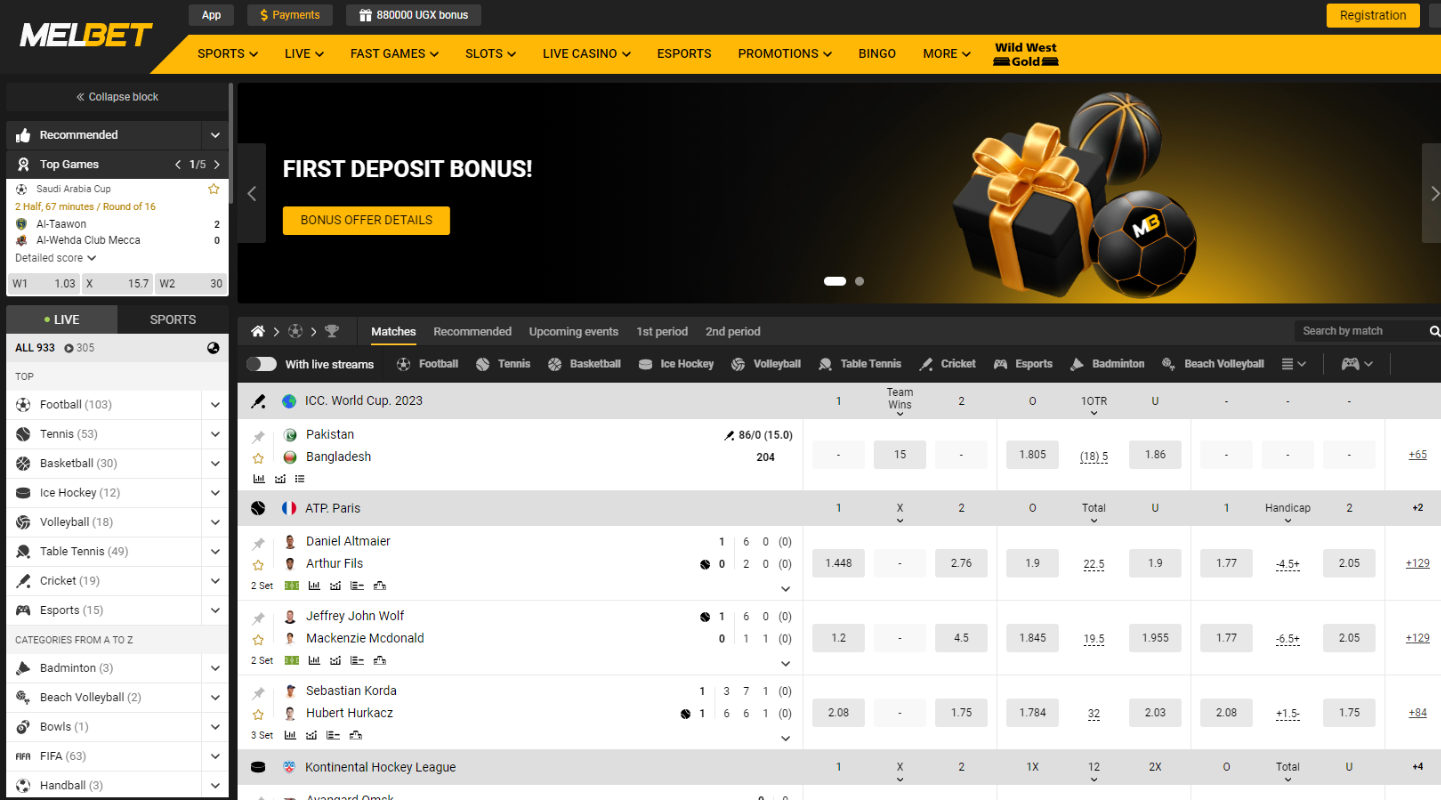Click search magnifier icon in match search

point(1434,331)
